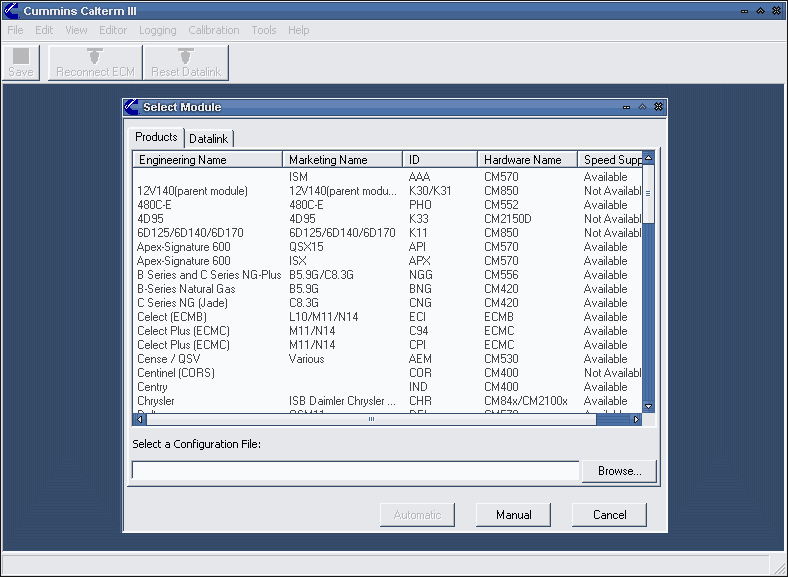This screenshot has width=788, height=577.
Task: Click the QSX15 marketing name cell
Action: tap(306, 247)
